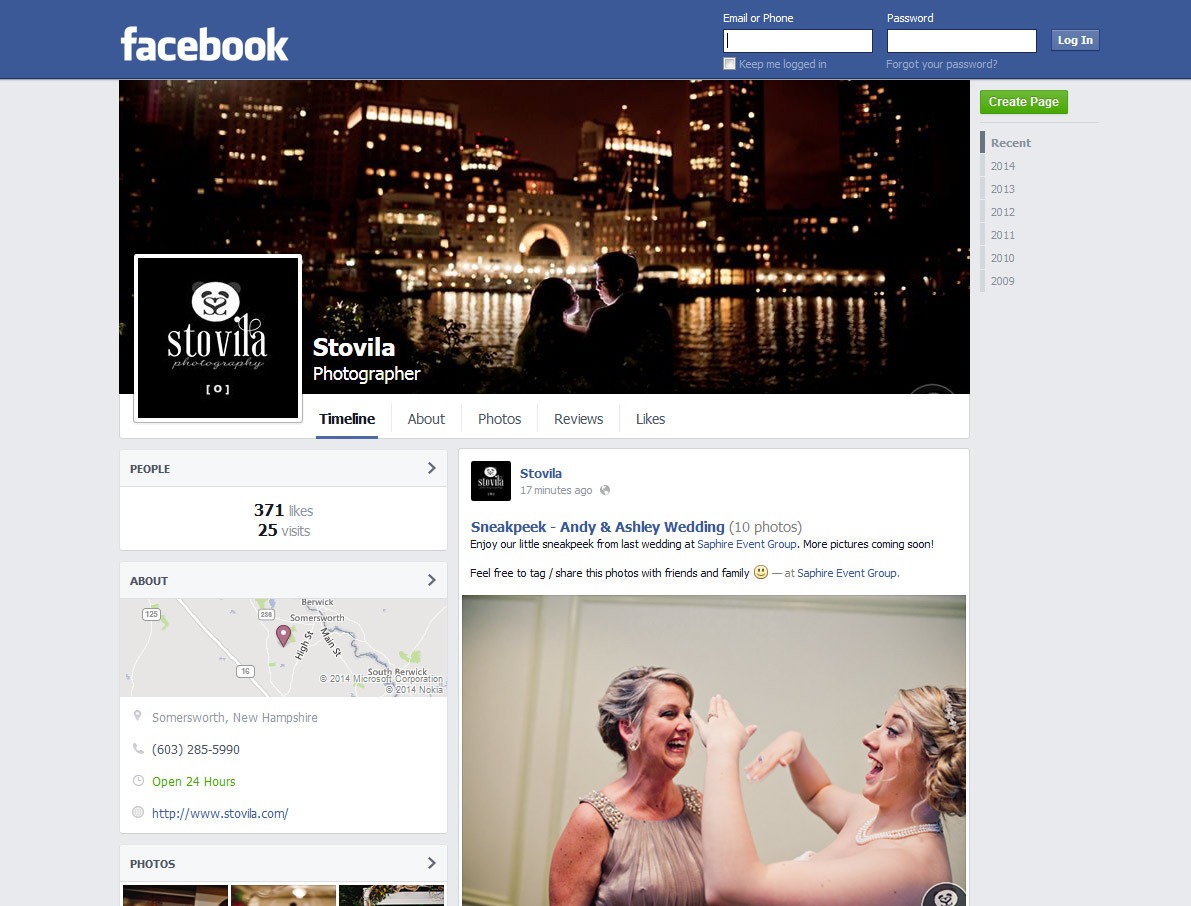This screenshot has height=906, width=1191.
Task: Open the About tab
Action: [426, 418]
